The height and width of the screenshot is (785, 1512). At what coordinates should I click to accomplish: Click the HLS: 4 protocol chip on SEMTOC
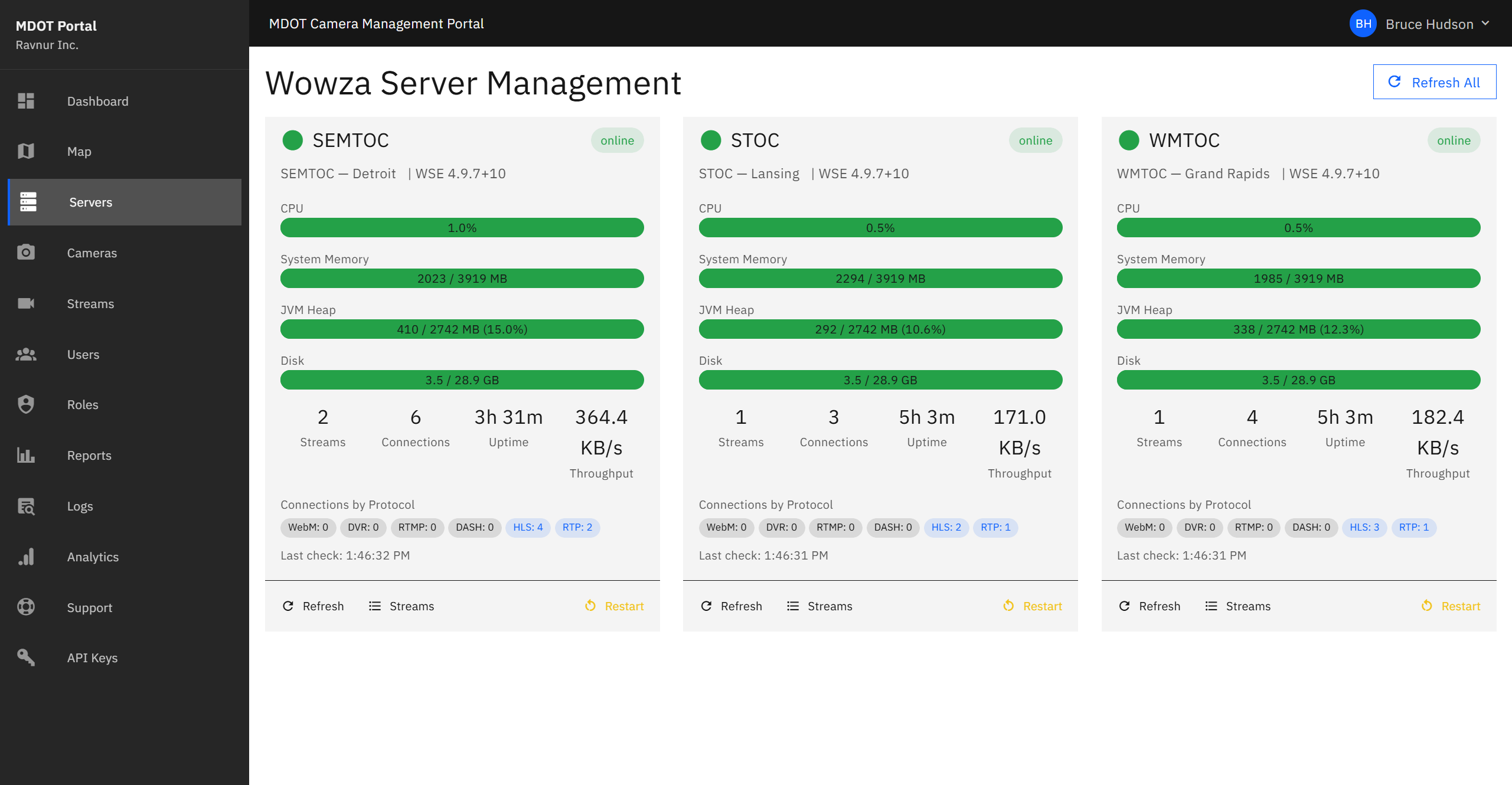pos(528,527)
